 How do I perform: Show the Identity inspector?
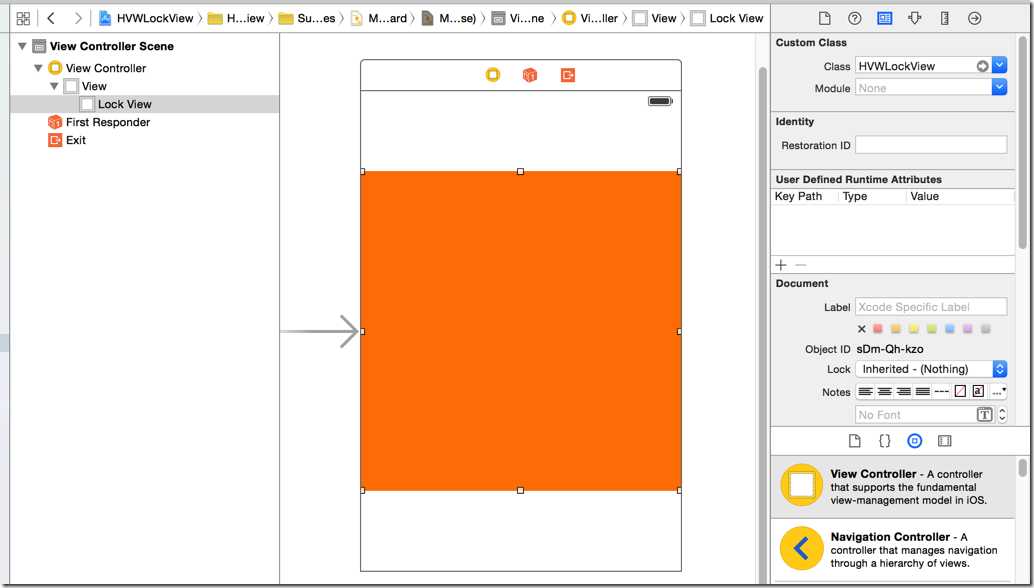coord(884,18)
